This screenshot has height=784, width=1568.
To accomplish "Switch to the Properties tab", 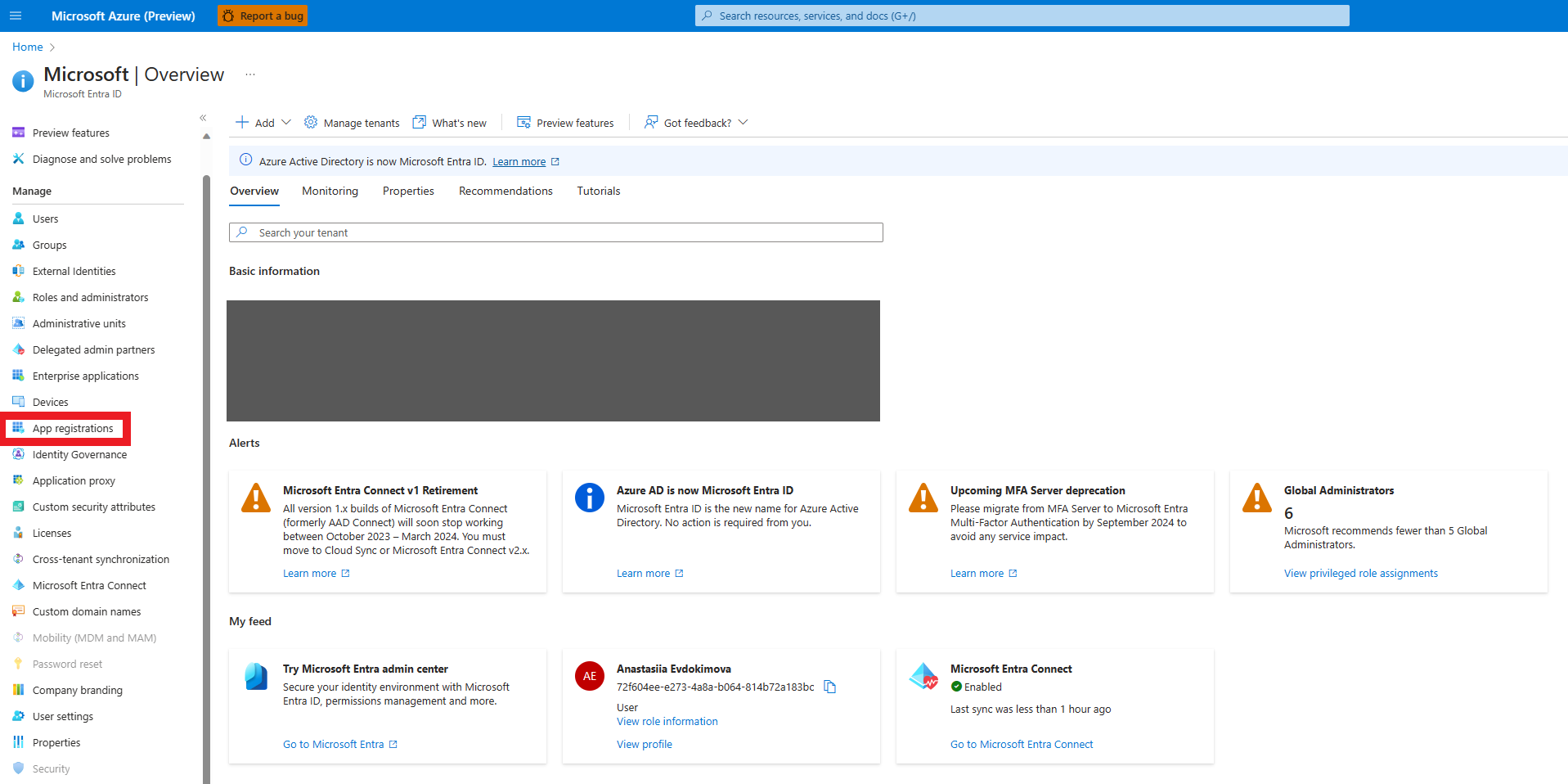I will click(408, 191).
